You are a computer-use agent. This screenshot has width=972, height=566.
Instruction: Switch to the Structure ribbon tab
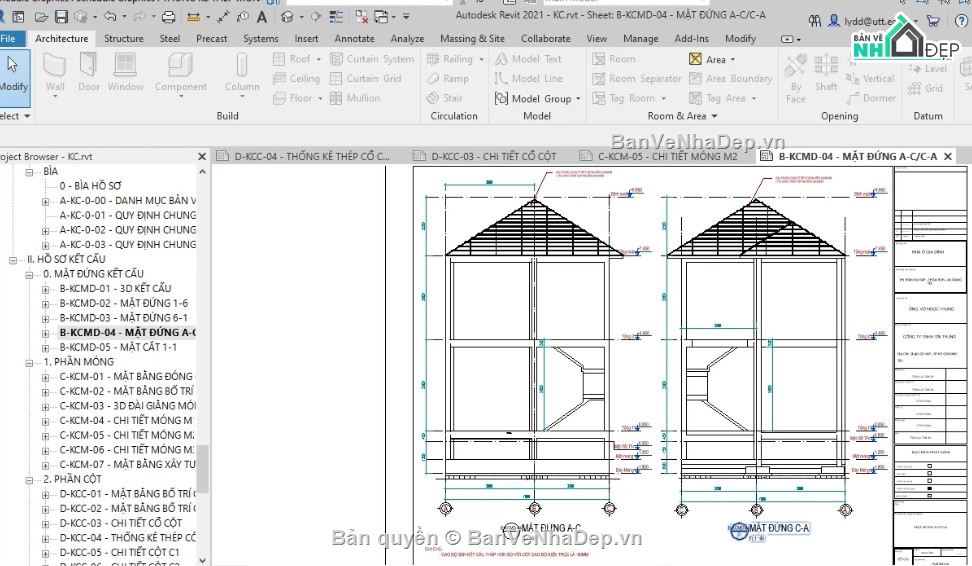pyautogui.click(x=124, y=38)
